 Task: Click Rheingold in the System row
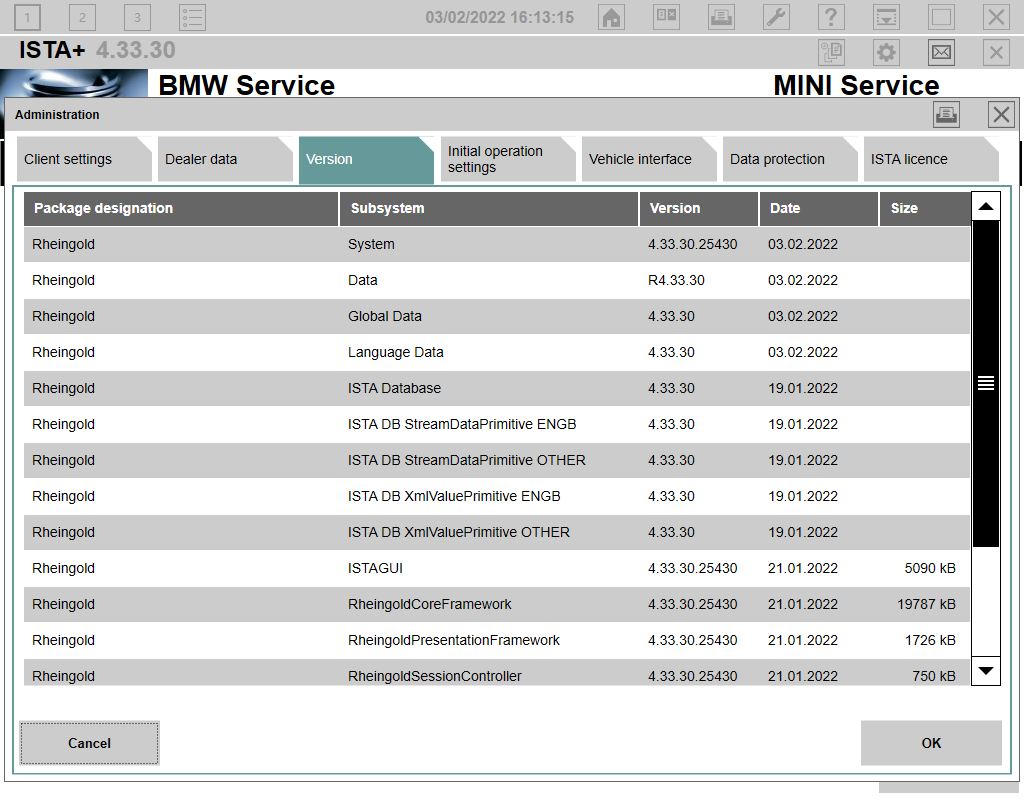tap(63, 244)
